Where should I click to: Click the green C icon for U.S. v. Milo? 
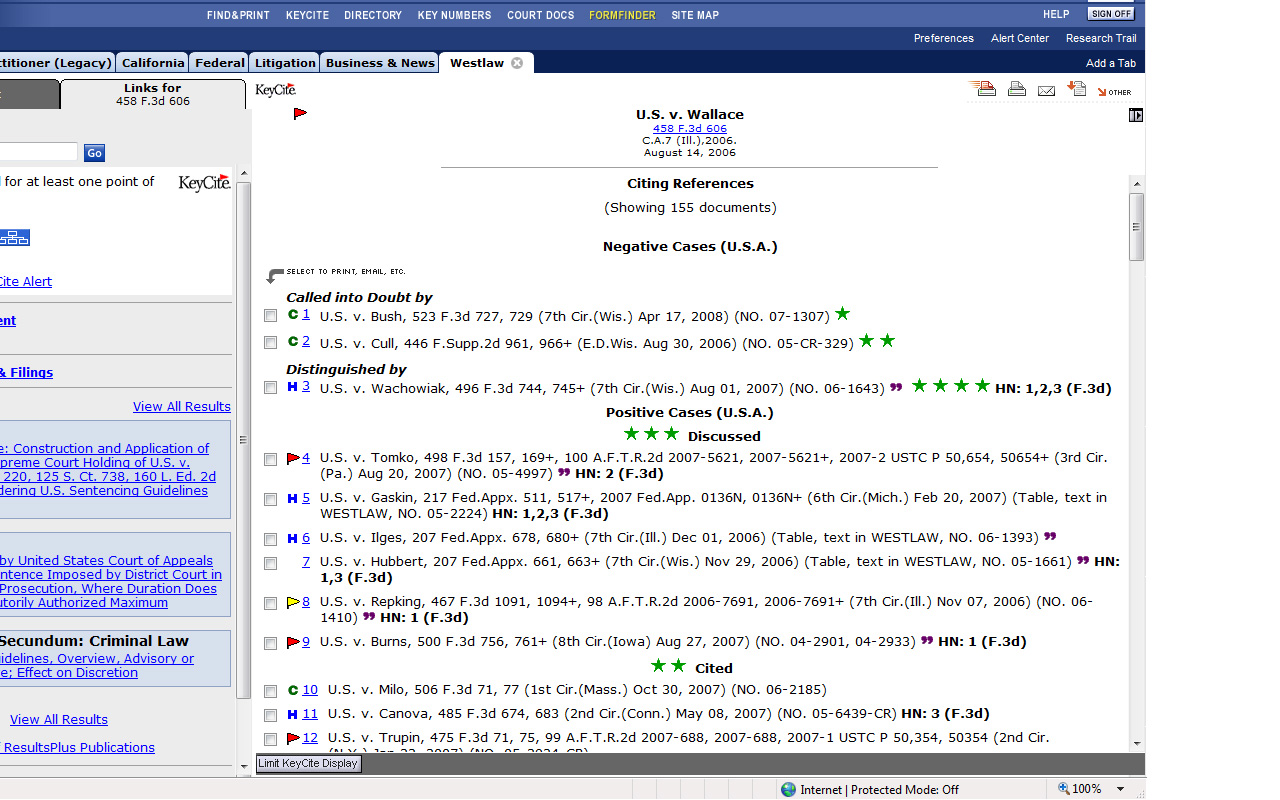click(x=293, y=690)
